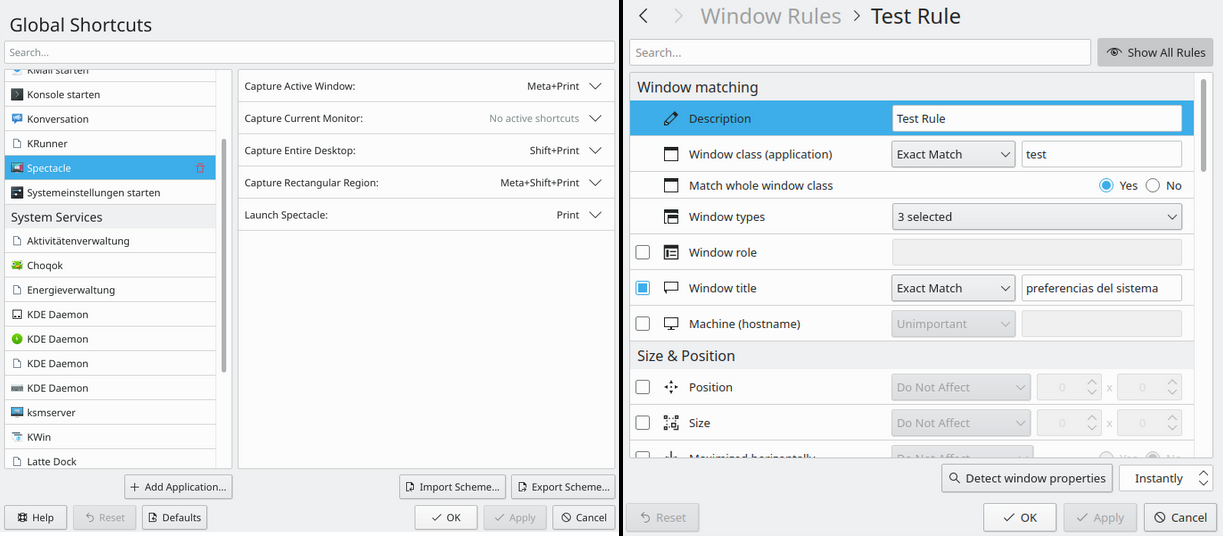Screen dimensions: 1224x536
Task: Click the red delete icon on Spectacle row
Action: click(200, 168)
